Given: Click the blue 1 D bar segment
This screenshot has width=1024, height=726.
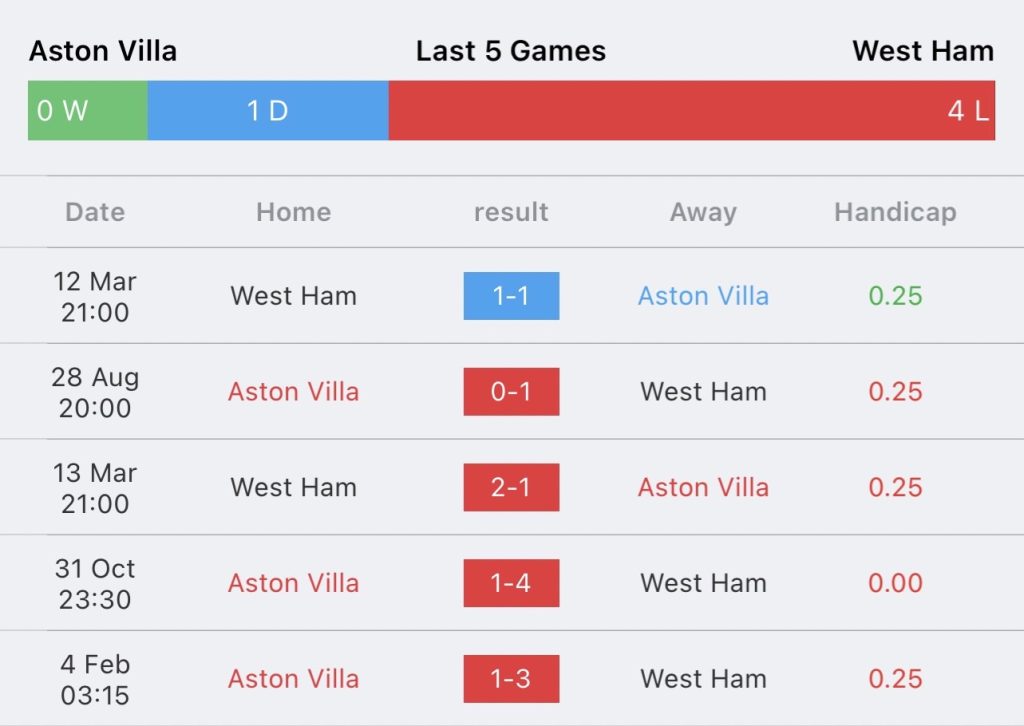Looking at the screenshot, I should [268, 110].
